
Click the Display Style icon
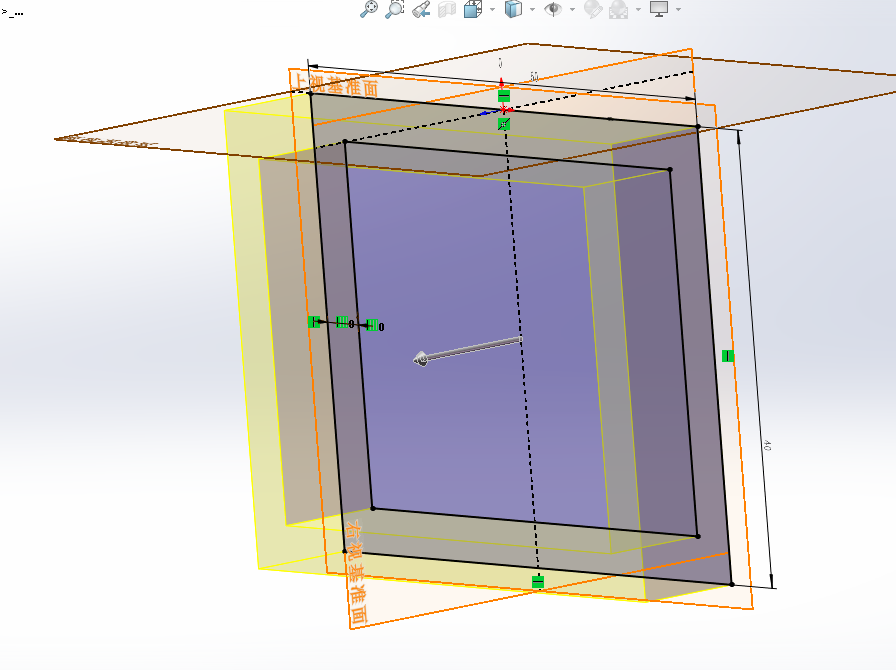pos(513,9)
